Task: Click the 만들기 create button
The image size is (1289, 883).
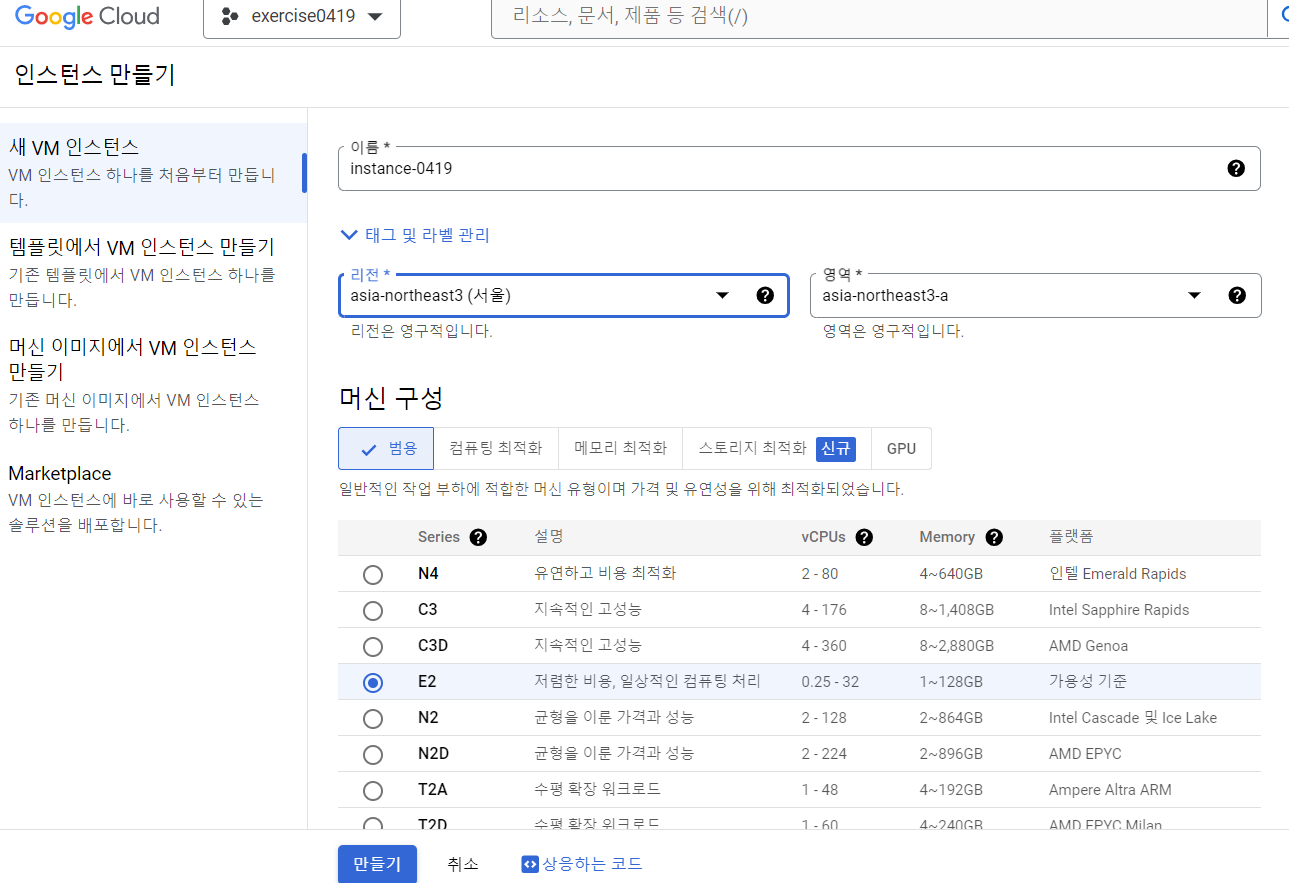Action: [377, 864]
